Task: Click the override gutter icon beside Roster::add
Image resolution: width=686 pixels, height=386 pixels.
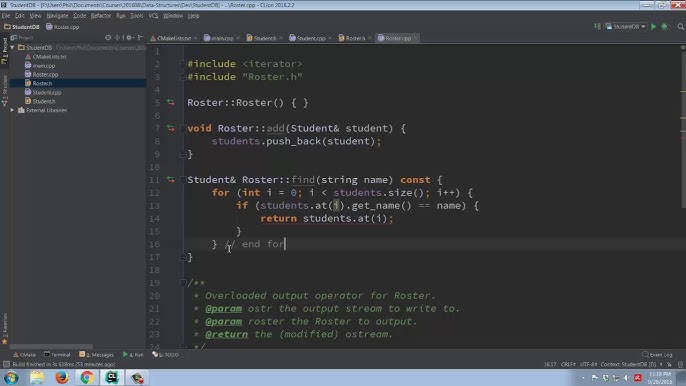Action: click(x=171, y=128)
